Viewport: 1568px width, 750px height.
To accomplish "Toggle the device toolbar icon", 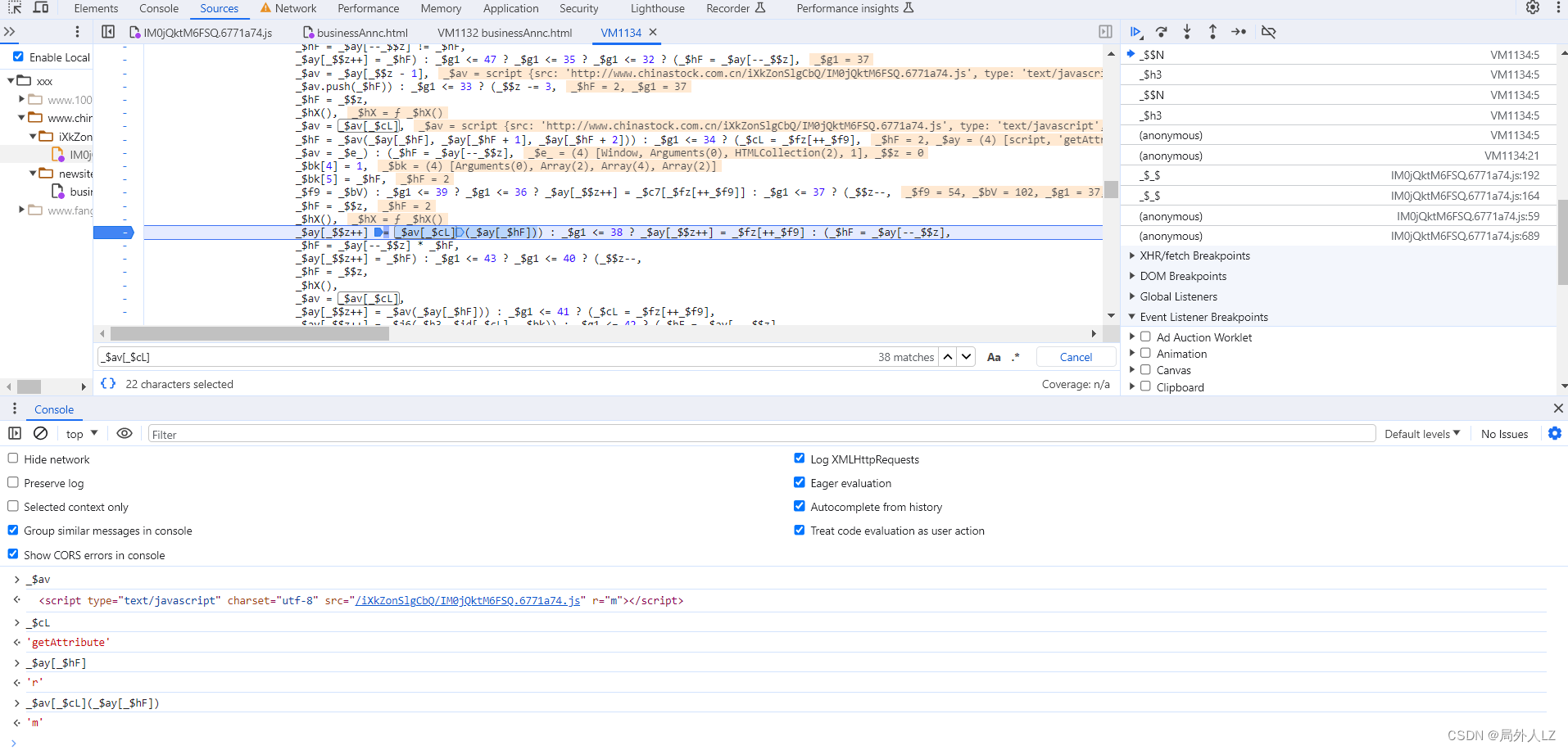I will coord(40,8).
